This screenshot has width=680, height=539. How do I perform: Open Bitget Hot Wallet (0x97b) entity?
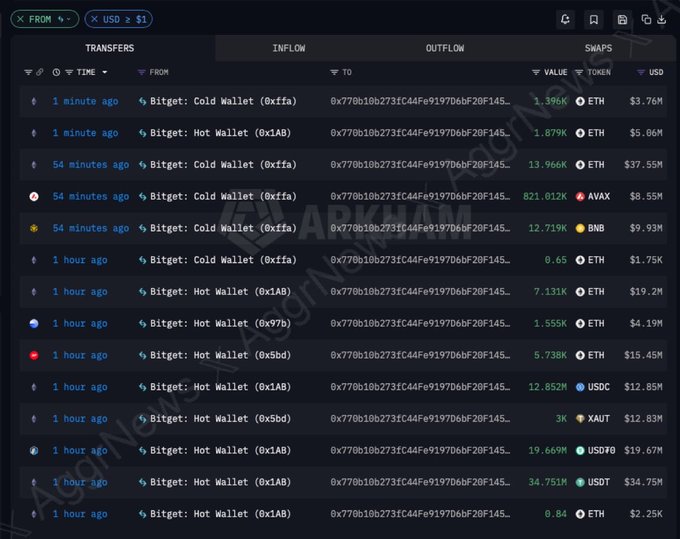point(220,323)
